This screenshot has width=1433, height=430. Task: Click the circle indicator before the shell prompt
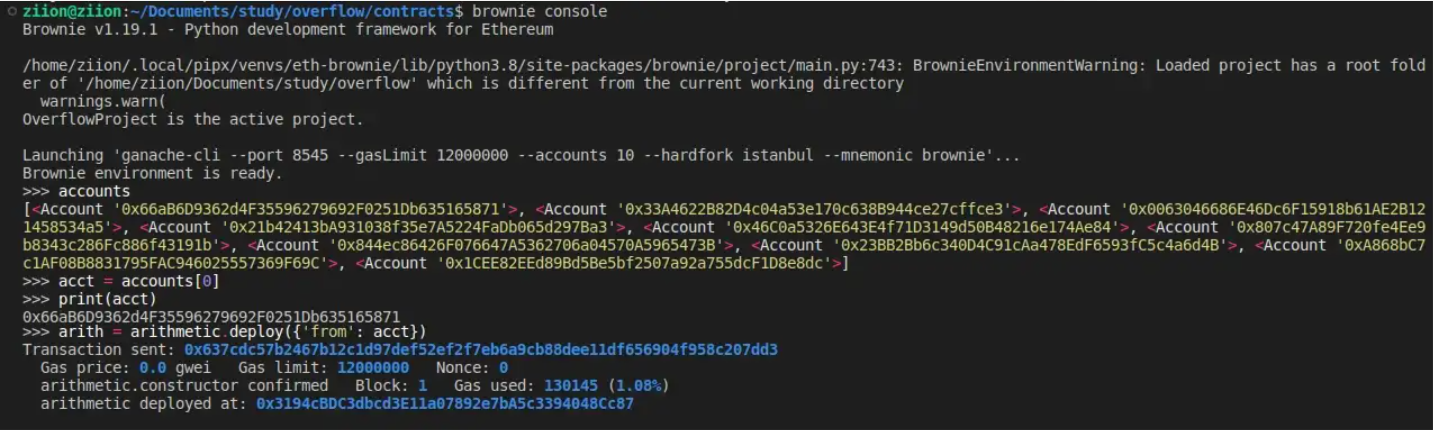9,11
